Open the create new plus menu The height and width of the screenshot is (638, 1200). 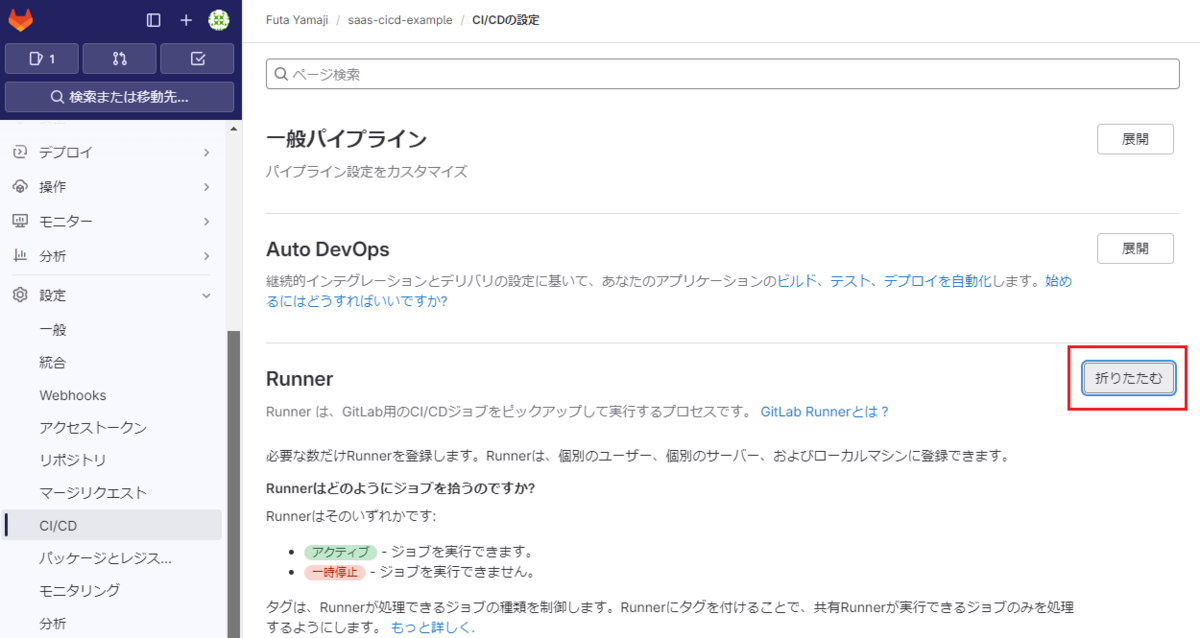(186, 20)
